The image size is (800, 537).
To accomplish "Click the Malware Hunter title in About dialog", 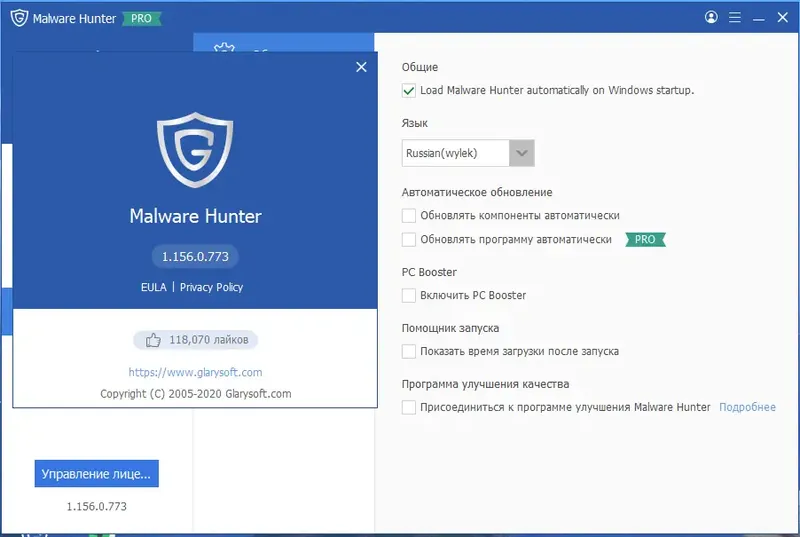I will point(195,216).
